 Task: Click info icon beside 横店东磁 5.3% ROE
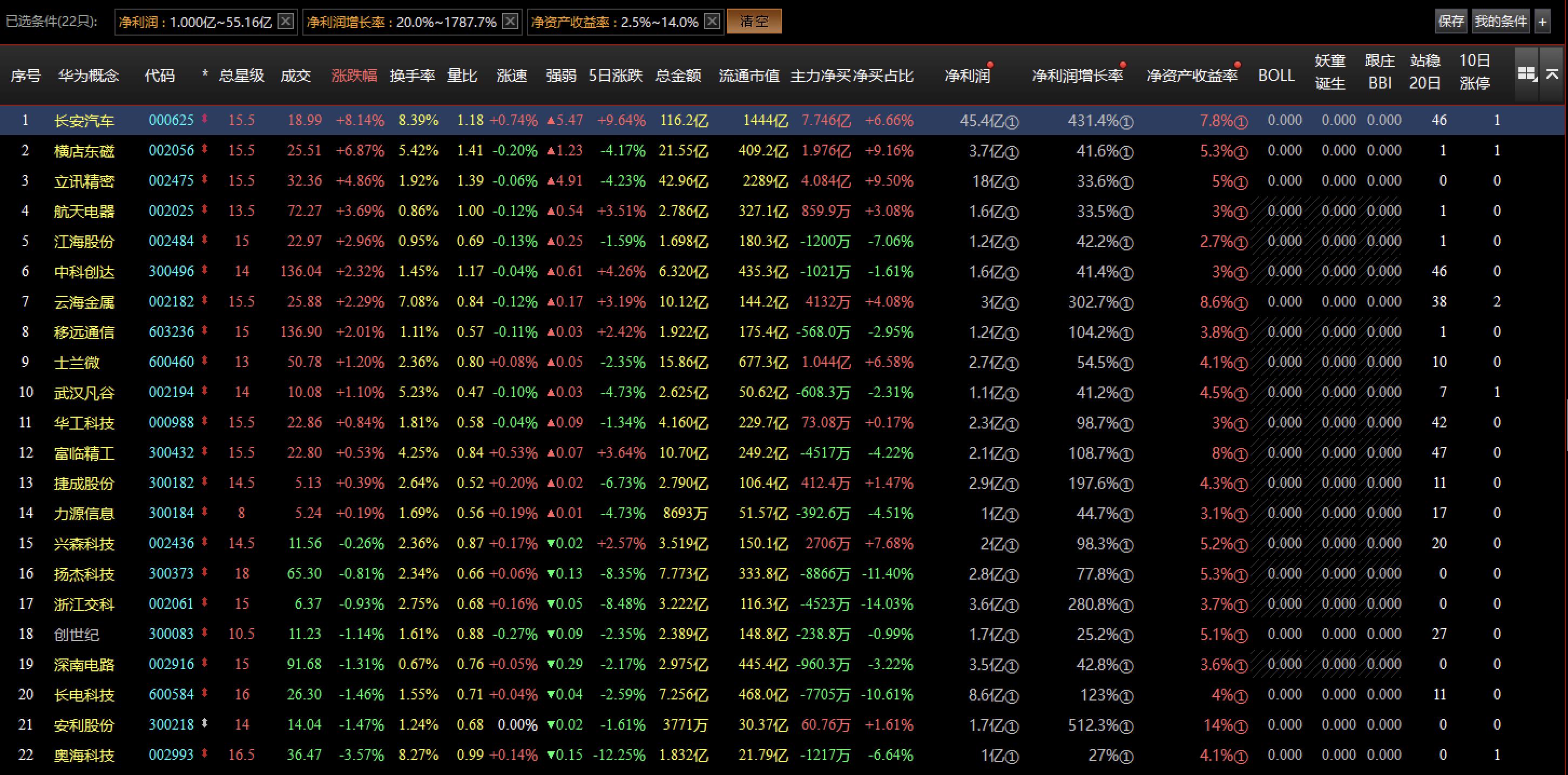pos(1241,152)
